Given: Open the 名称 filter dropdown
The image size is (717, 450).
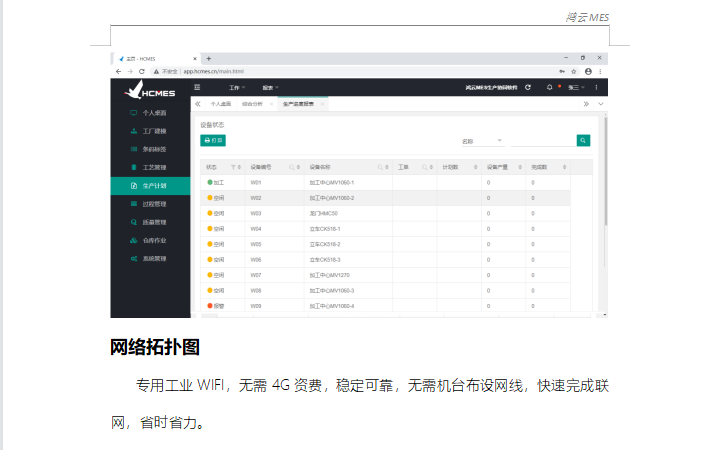Looking at the screenshot, I should (x=482, y=141).
